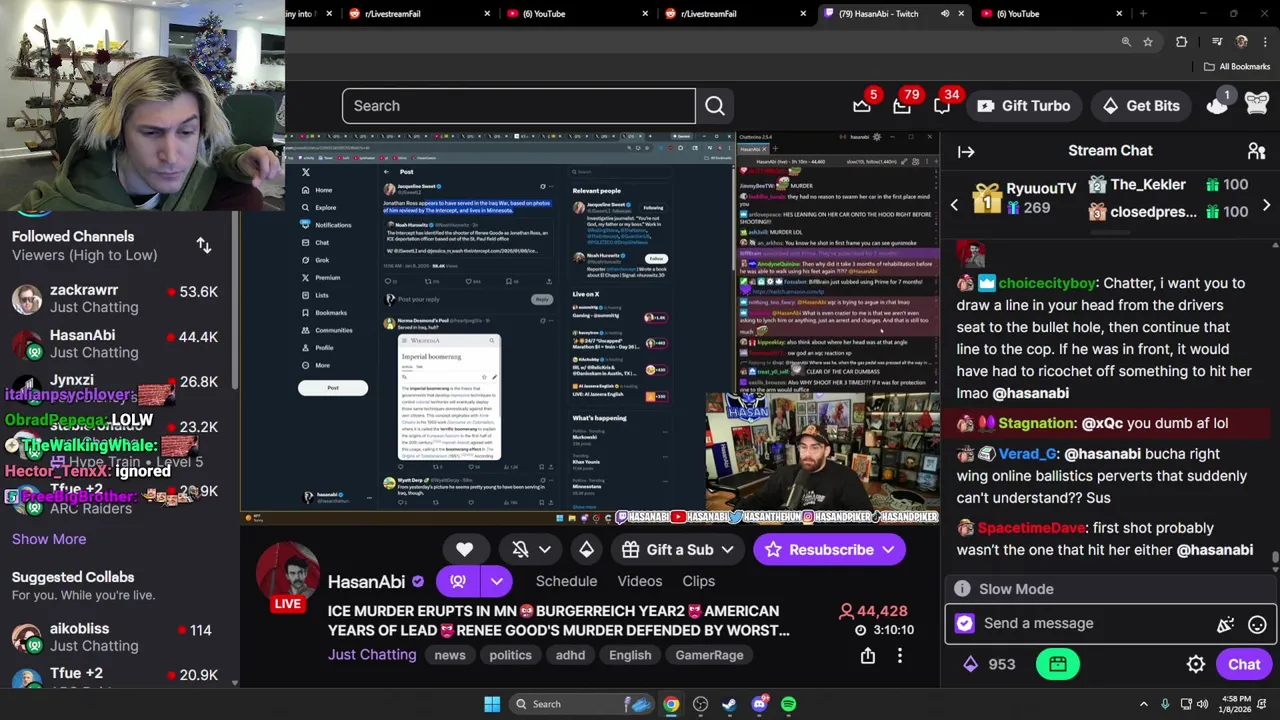Image resolution: width=1280 pixels, height=720 pixels.
Task: Open HasanAbi channel profile avatar
Action: click(x=288, y=575)
